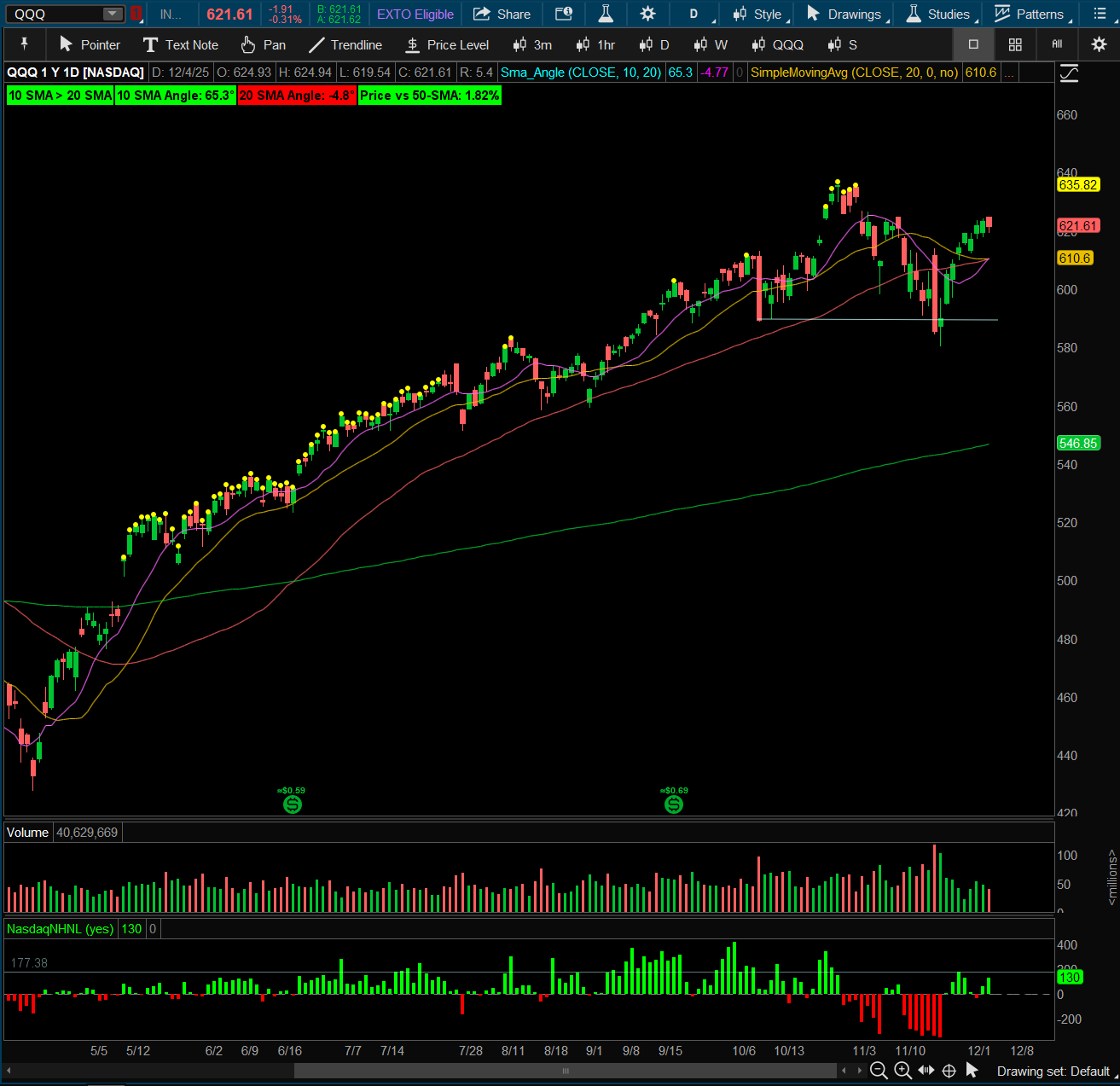Click the QQQ quick chart button
The image size is (1120, 1086).
tap(778, 44)
